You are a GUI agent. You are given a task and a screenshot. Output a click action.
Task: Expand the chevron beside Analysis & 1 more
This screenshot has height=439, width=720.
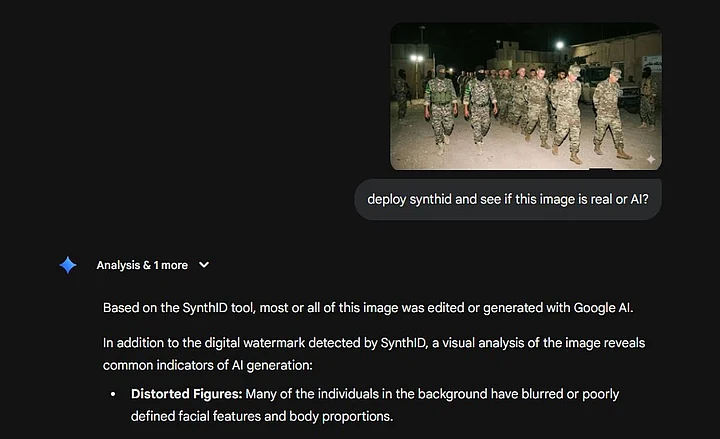(204, 265)
